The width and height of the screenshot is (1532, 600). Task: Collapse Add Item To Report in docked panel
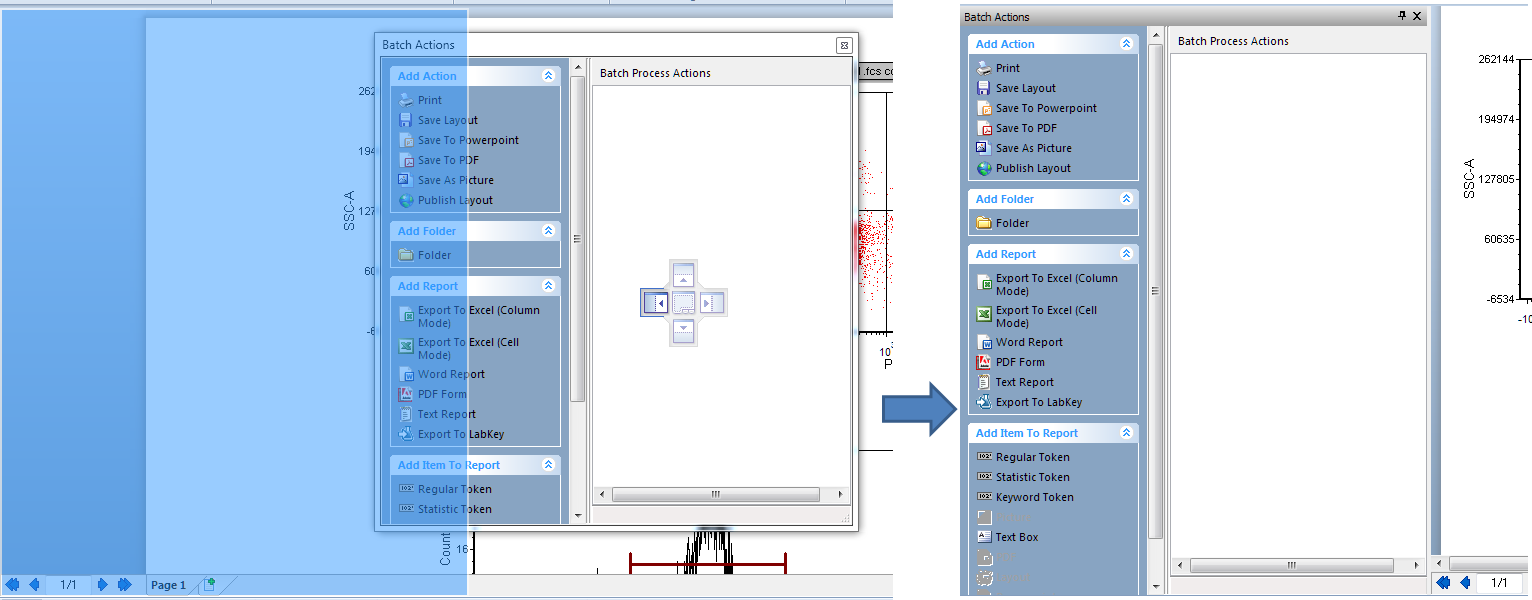click(1126, 433)
